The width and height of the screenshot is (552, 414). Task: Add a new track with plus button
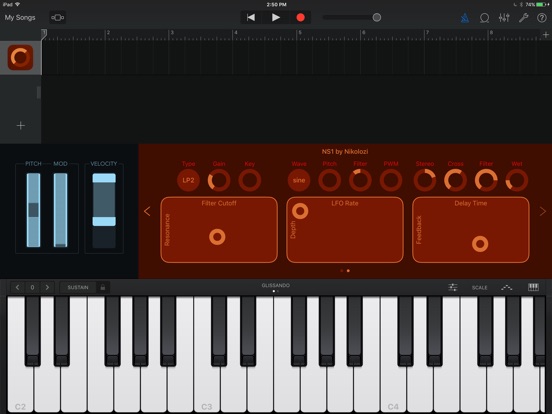[21, 125]
